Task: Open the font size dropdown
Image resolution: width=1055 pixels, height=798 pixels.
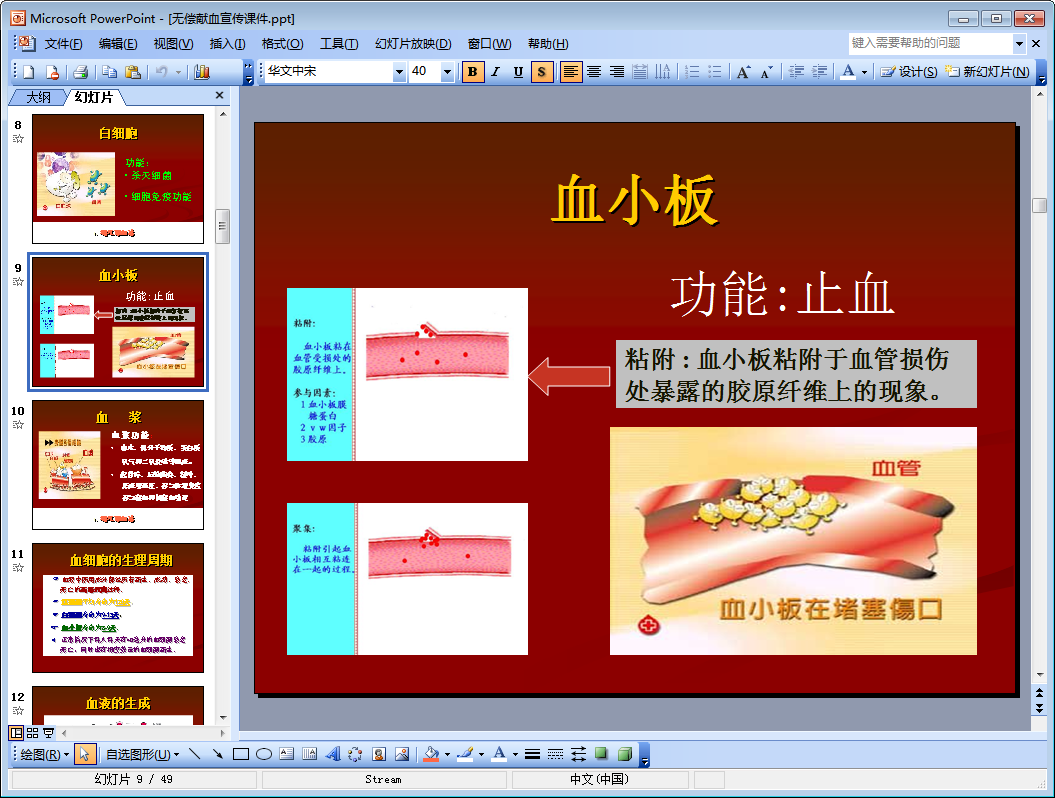Action: point(447,71)
